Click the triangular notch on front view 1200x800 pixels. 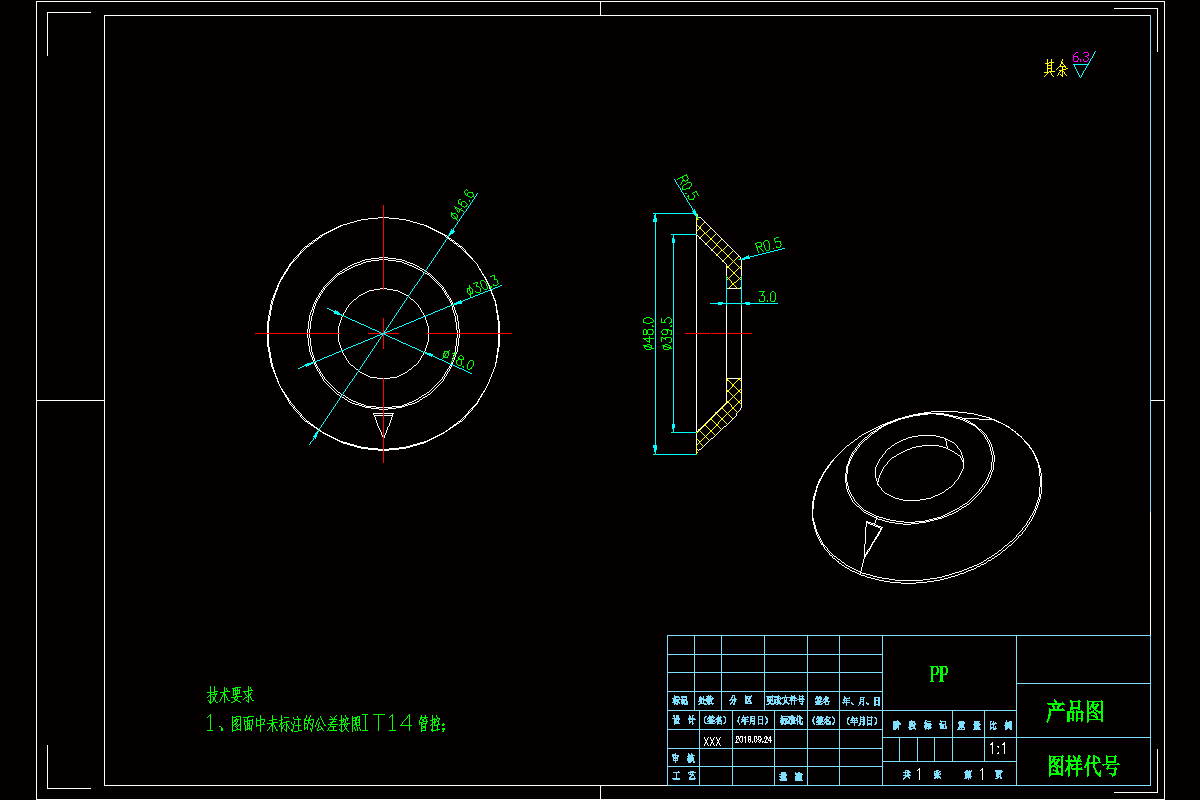click(x=383, y=423)
